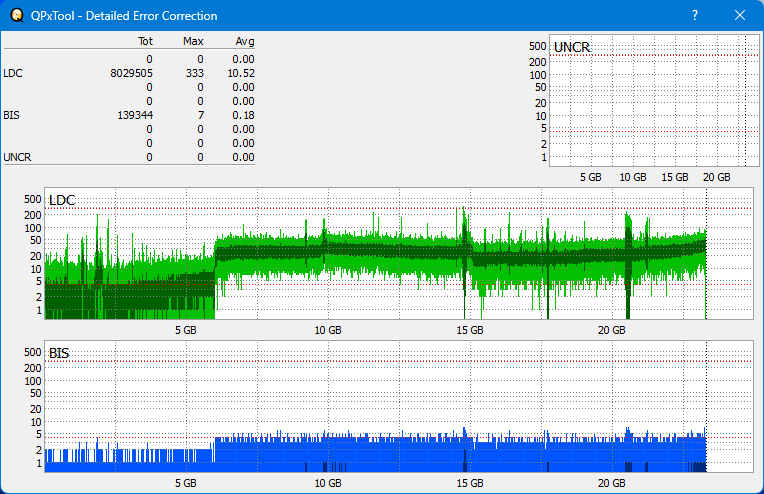Click the window title text
Image resolution: width=764 pixels, height=494 pixels.
pos(125,16)
